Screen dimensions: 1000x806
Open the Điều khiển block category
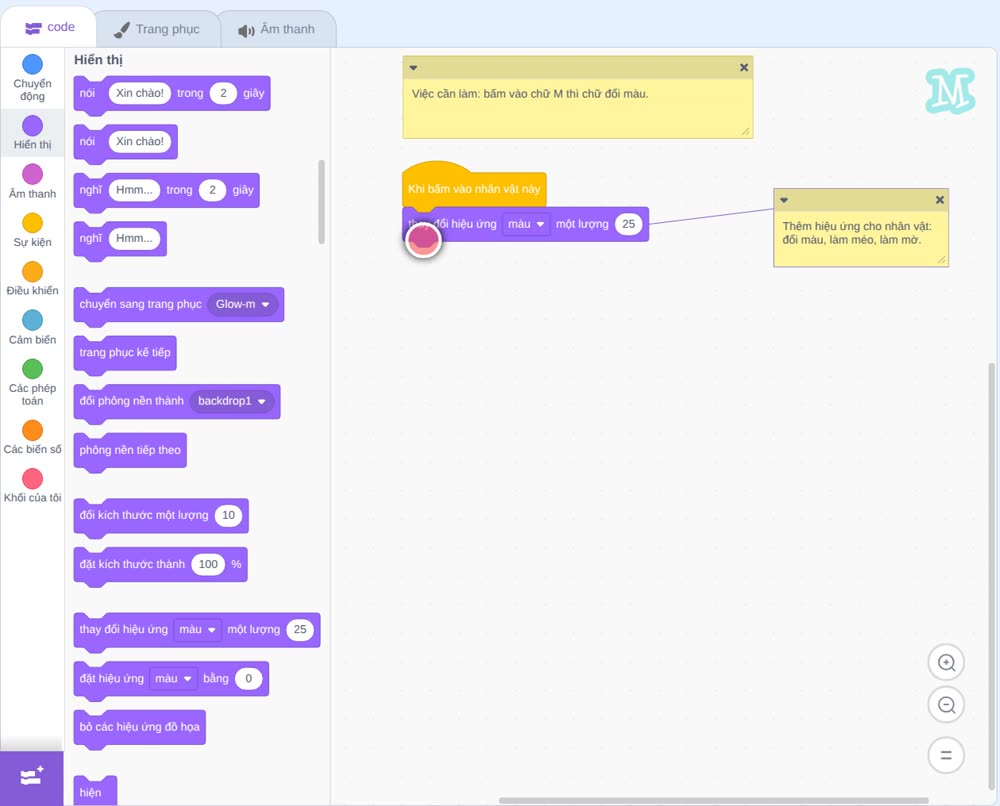tap(33, 279)
